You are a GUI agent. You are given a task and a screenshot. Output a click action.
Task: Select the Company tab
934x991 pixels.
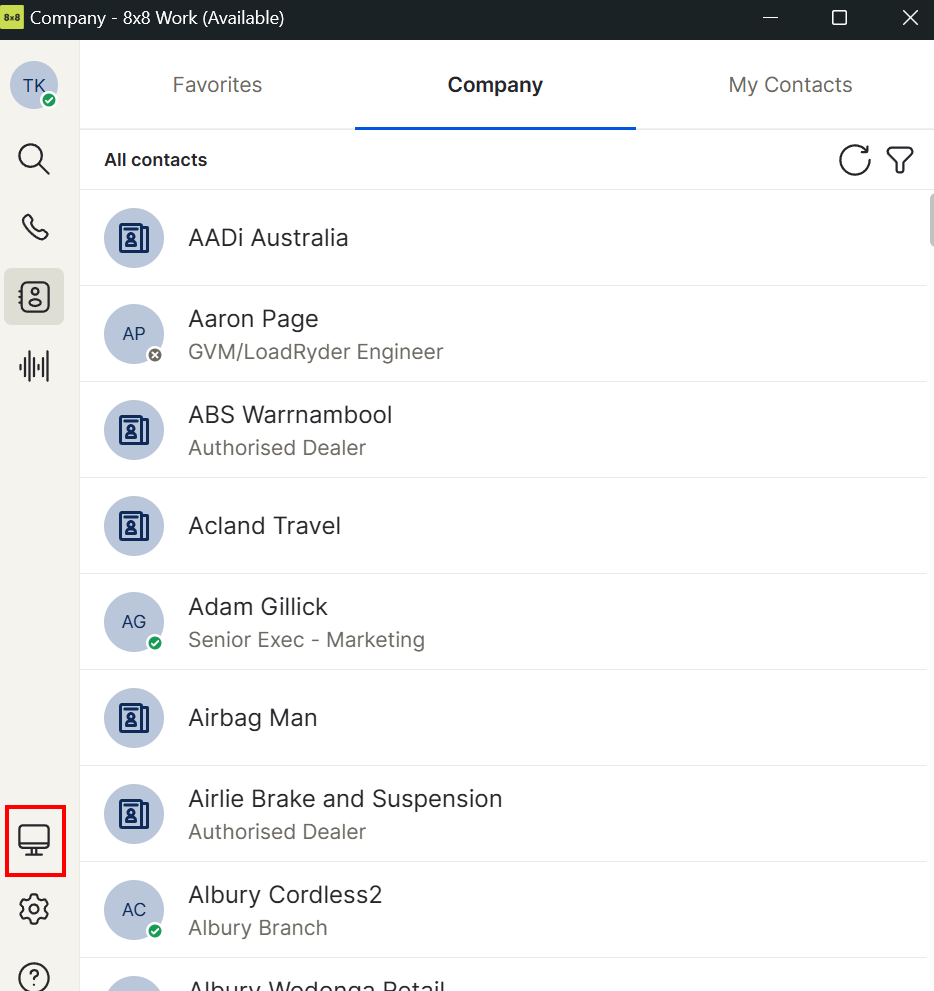click(495, 85)
